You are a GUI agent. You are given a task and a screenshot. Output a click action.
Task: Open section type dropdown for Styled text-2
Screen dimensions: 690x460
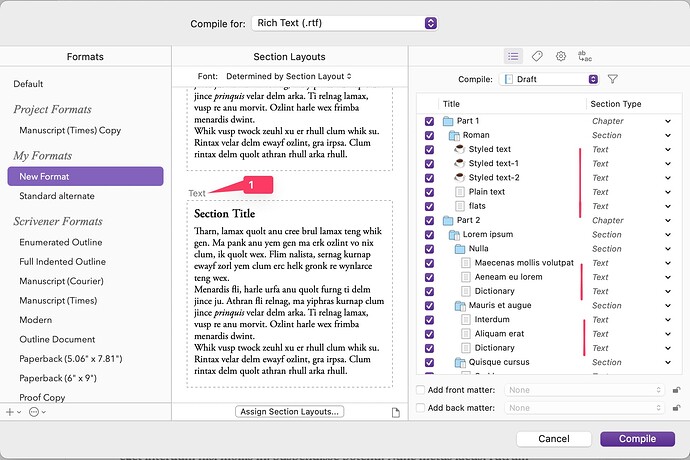click(668, 178)
